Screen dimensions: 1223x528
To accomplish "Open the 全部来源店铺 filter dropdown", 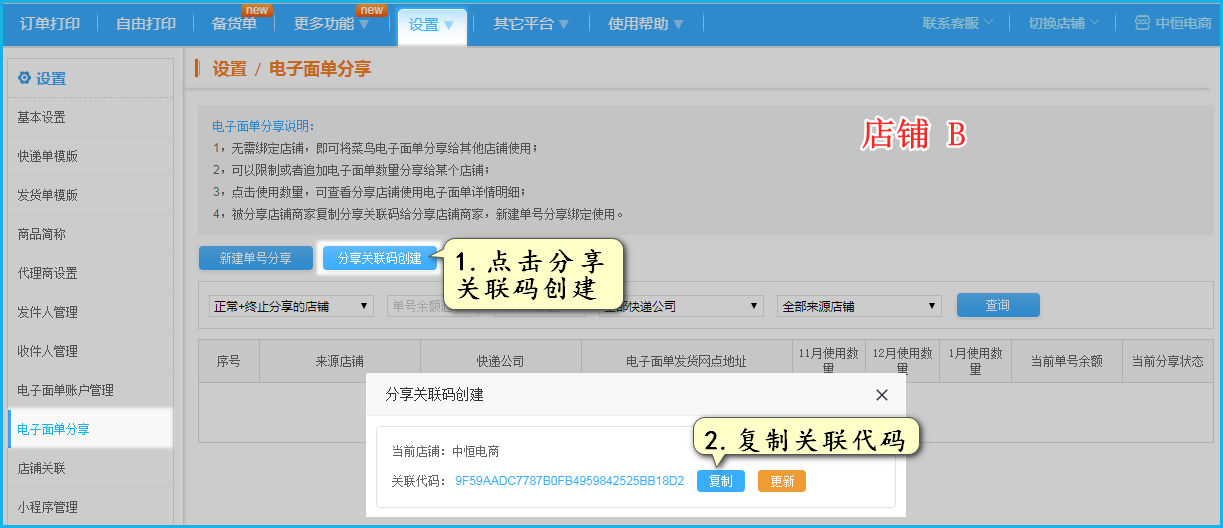I will pyautogui.click(x=859, y=306).
